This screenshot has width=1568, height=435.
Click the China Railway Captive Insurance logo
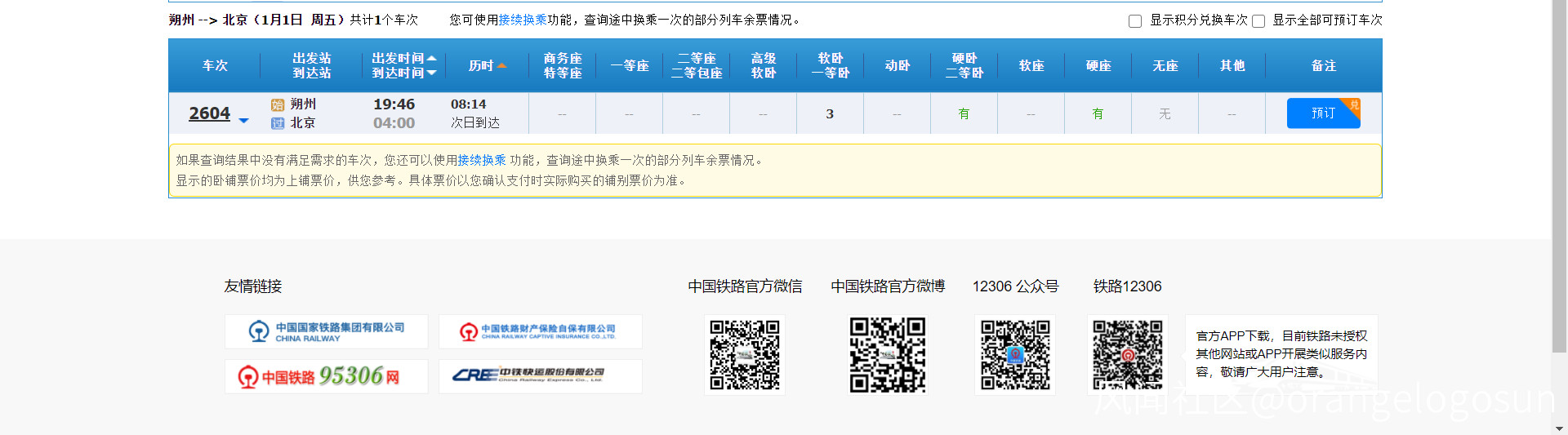tap(540, 331)
